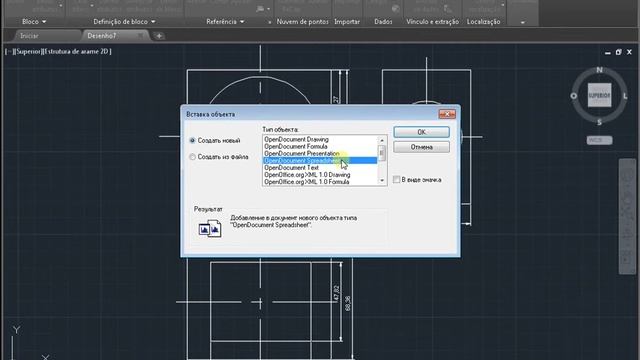Open the WCS coordinate system dropdown

coord(599,140)
